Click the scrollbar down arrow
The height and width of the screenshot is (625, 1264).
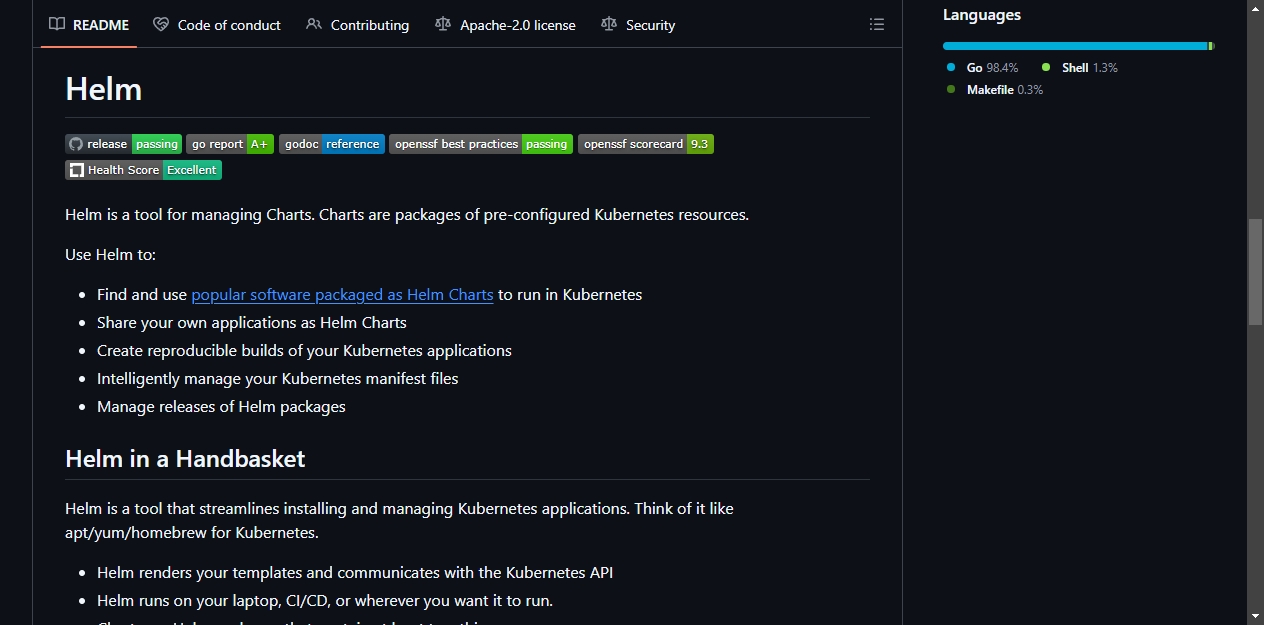click(1255, 616)
